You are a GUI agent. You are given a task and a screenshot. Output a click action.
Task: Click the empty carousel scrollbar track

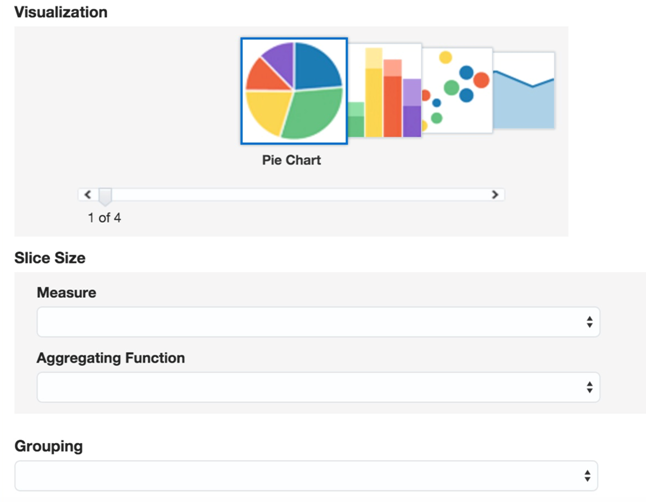tap(300, 195)
